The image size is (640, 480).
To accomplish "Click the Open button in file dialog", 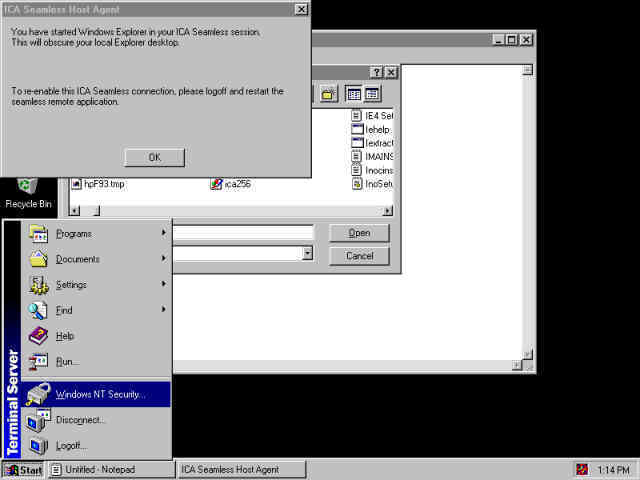I will [359, 233].
